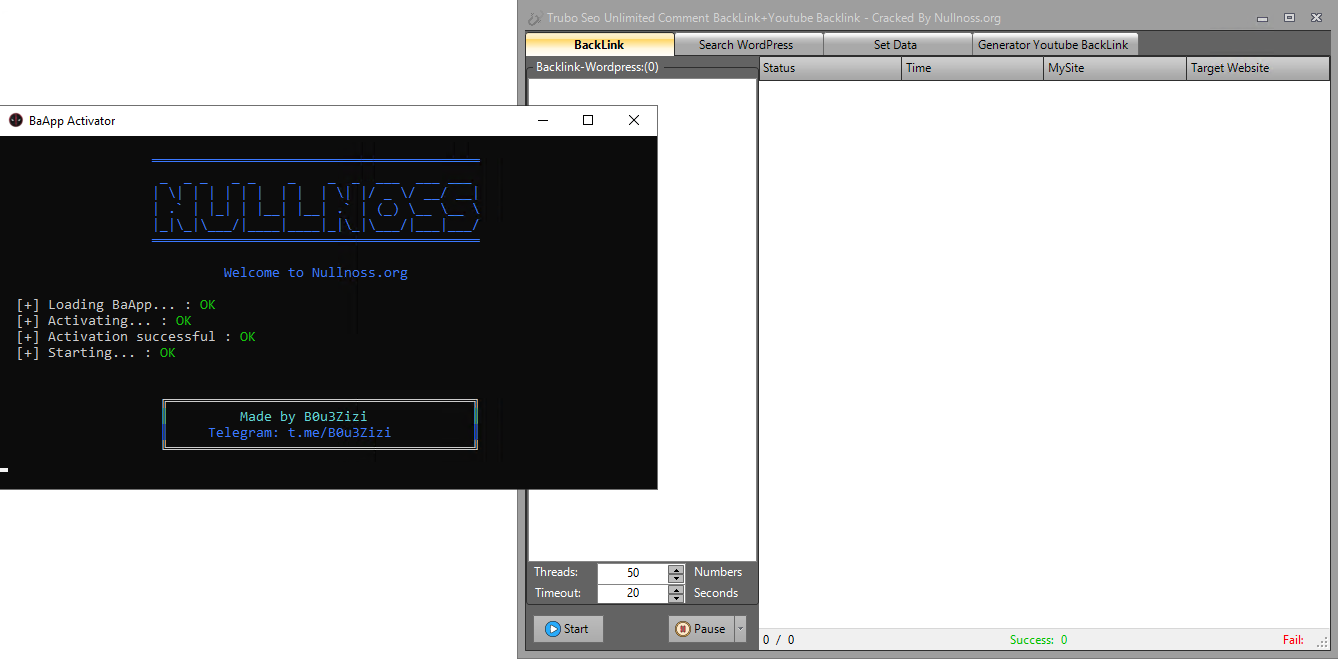The width and height of the screenshot is (1338, 659).
Task: Click the Threads value field
Action: pos(632,573)
